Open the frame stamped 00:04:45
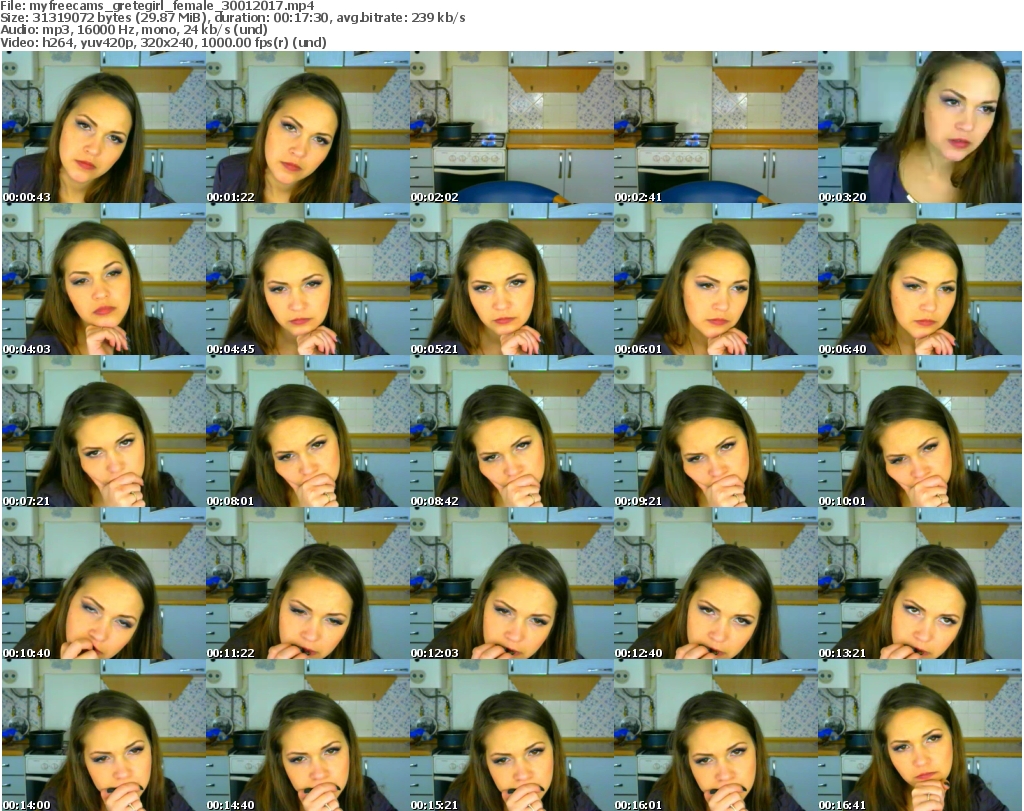The image size is (1024, 811). pos(308,279)
